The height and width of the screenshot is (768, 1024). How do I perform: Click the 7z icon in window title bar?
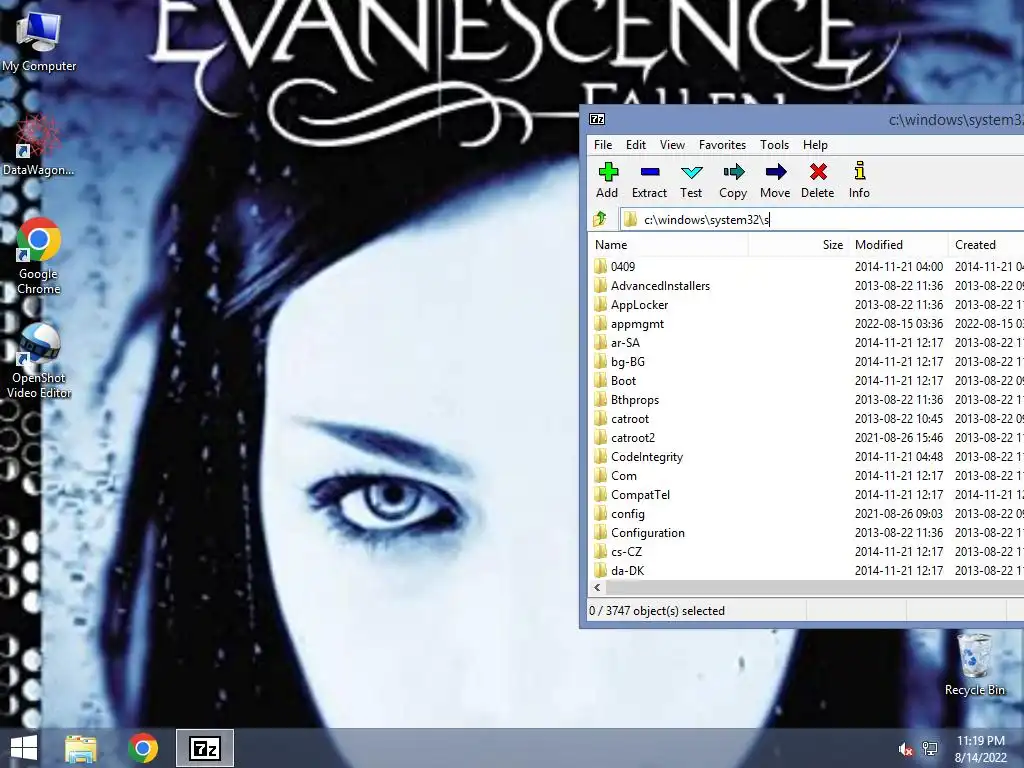597,119
